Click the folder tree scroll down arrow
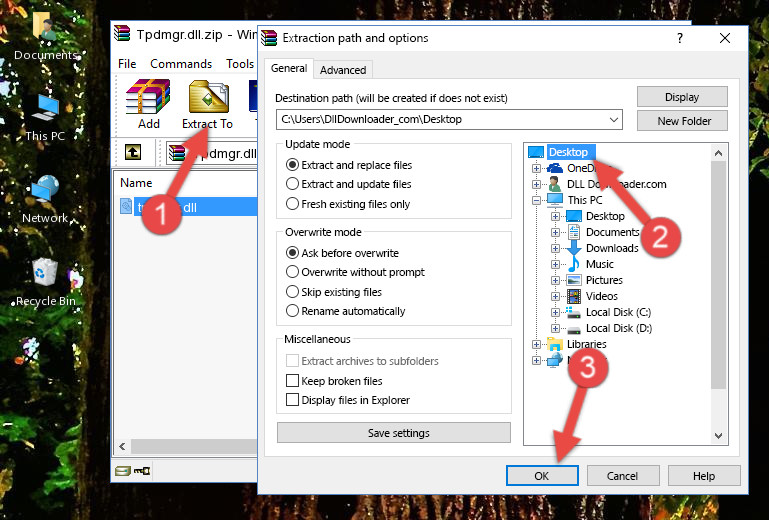Image resolution: width=769 pixels, height=520 pixels. tap(718, 435)
